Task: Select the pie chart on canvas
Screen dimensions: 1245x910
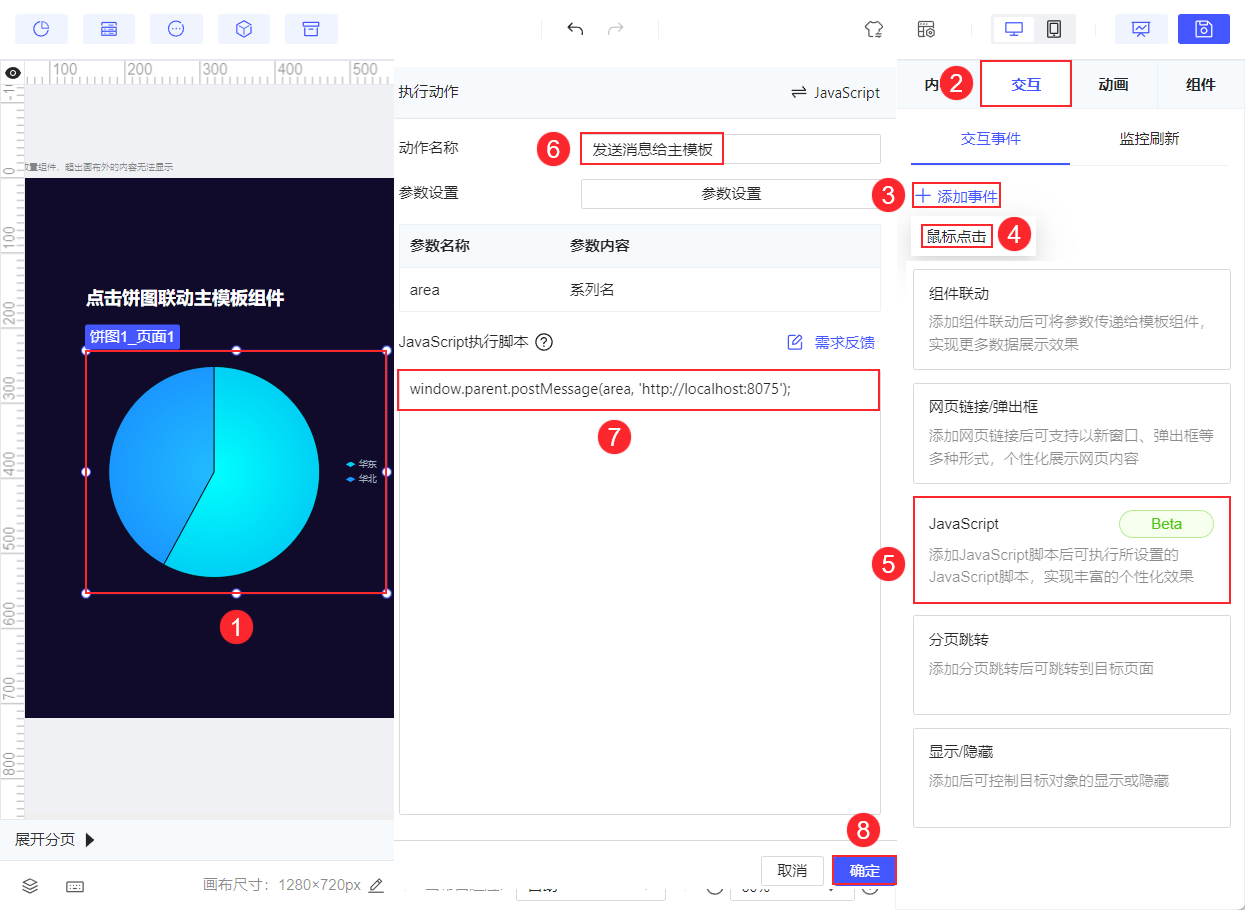Action: click(214, 472)
